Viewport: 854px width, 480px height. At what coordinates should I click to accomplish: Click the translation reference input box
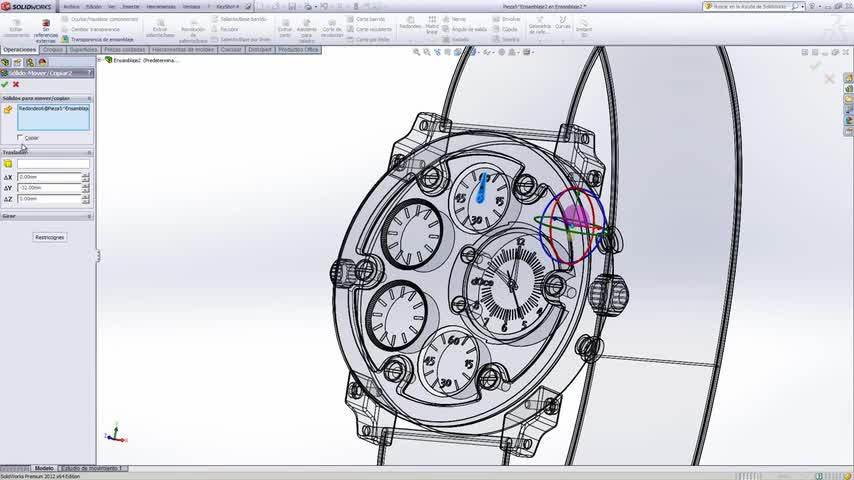(x=53, y=164)
